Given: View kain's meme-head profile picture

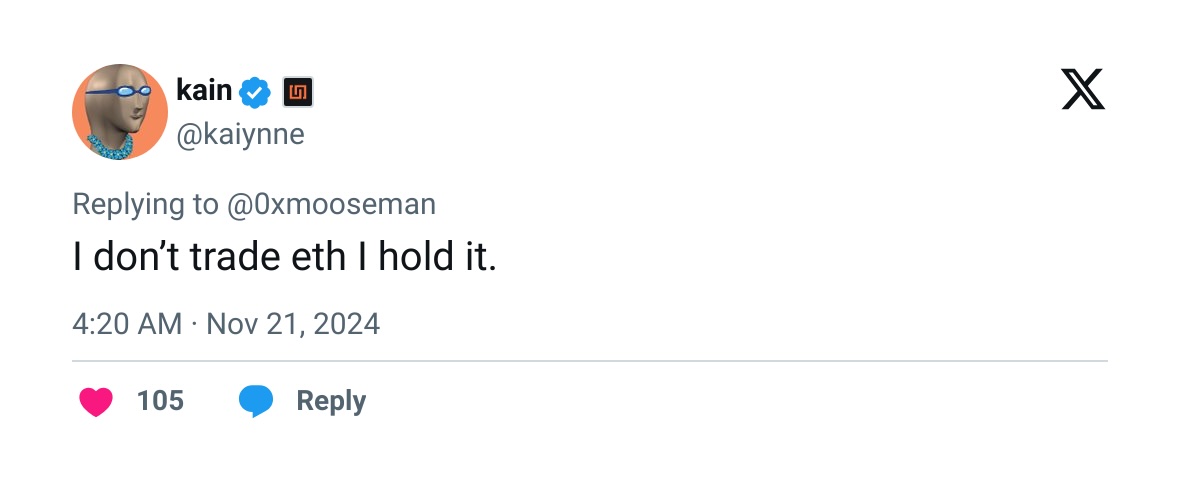Looking at the screenshot, I should point(120,111).
